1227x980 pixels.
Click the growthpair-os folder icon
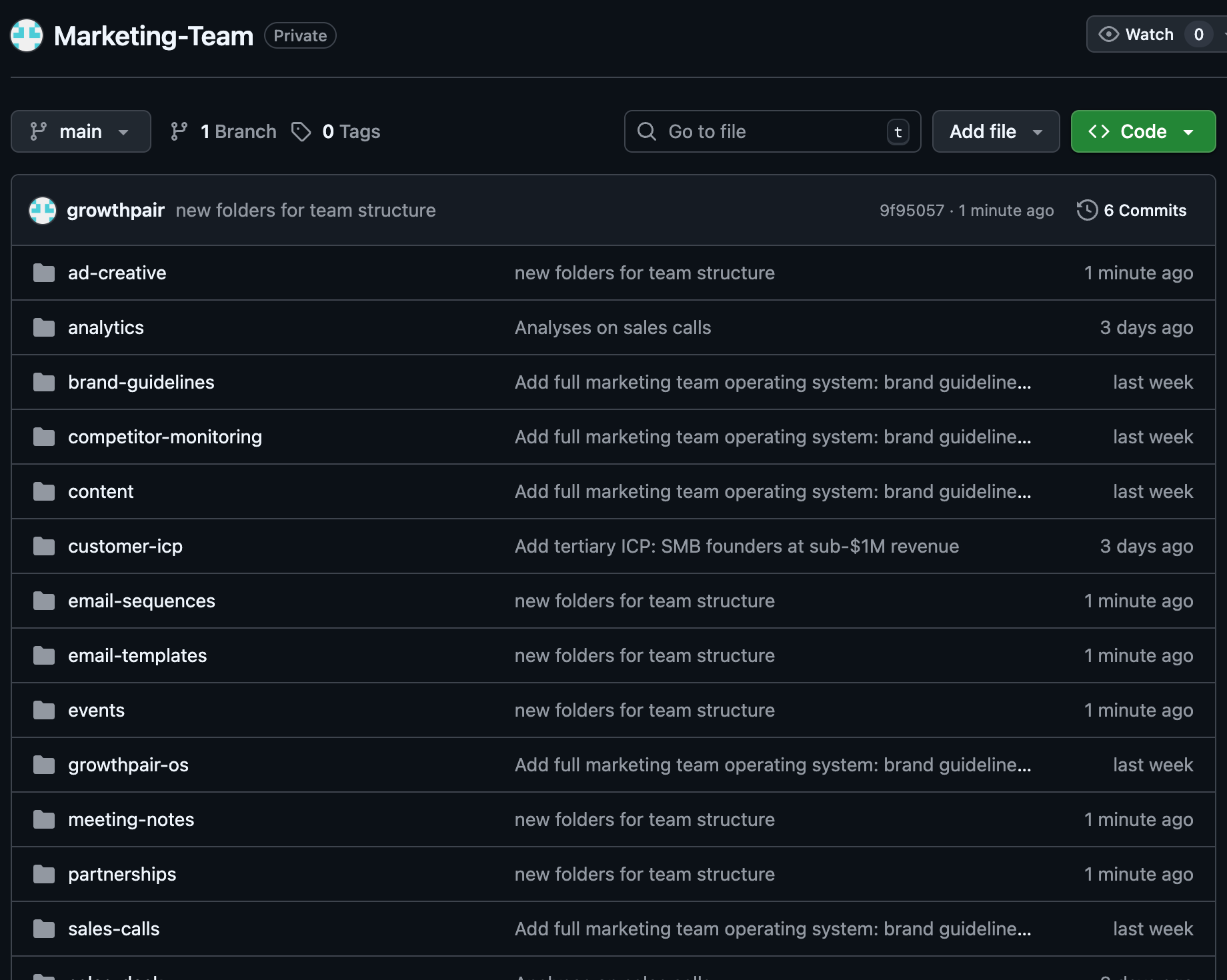point(44,765)
